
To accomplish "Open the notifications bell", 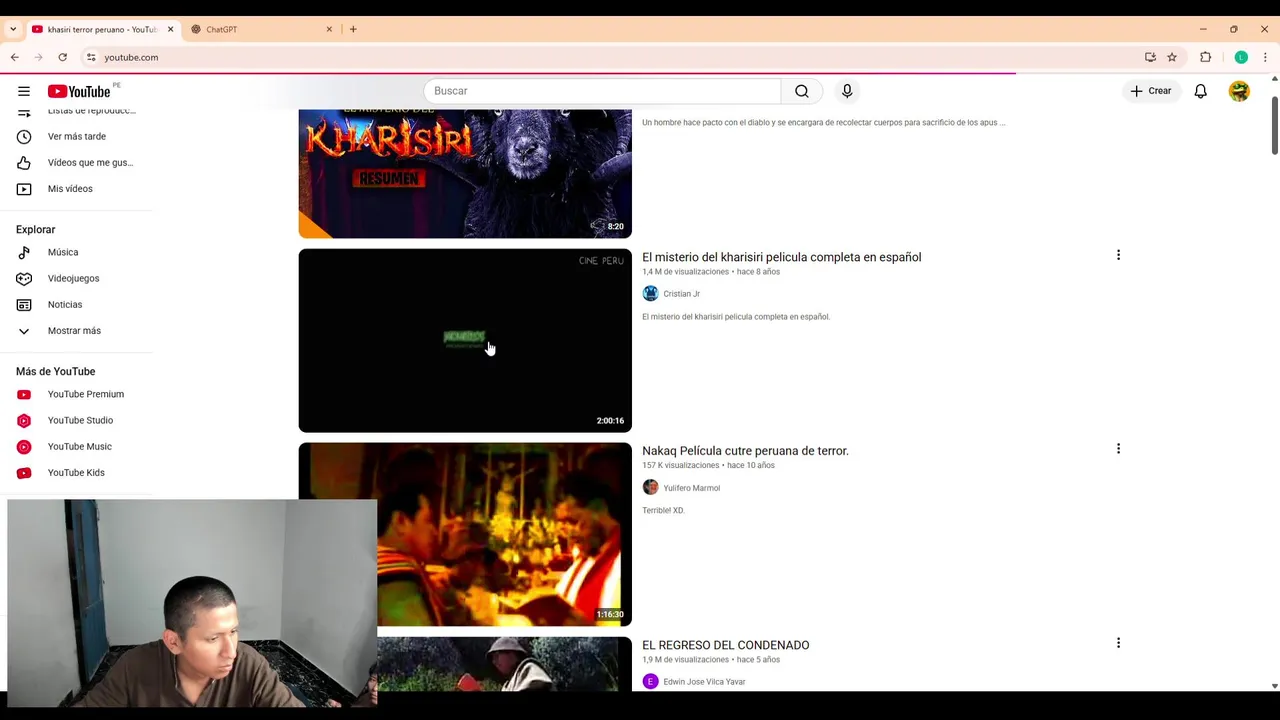I will 1200,91.
